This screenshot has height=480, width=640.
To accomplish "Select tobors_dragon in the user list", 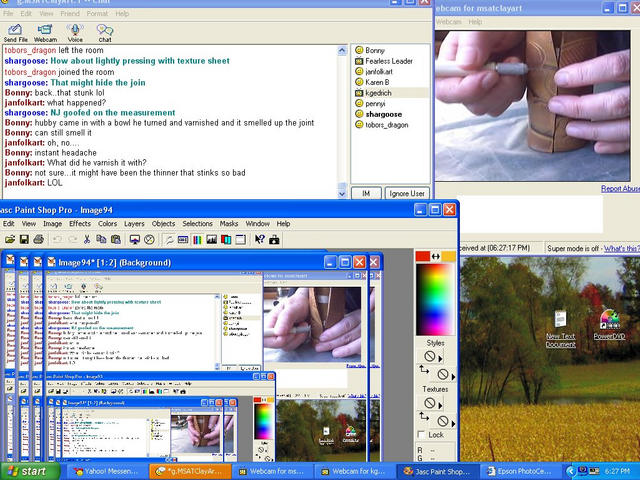I will coord(387,125).
